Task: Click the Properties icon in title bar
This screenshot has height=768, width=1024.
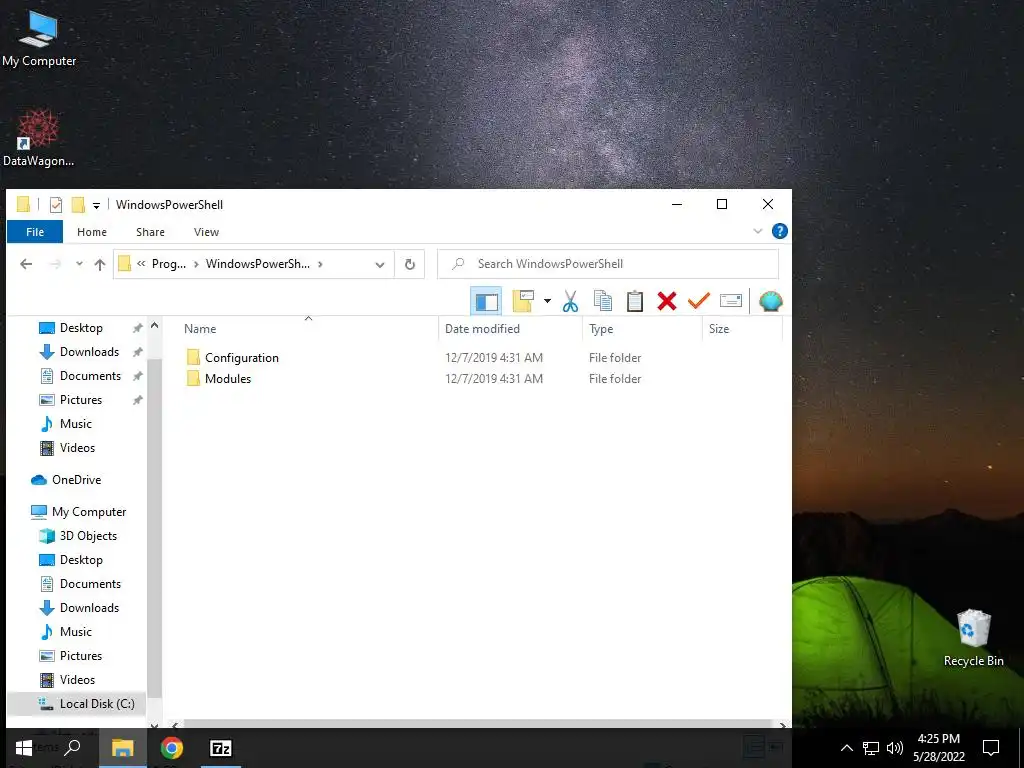Action: point(56,204)
